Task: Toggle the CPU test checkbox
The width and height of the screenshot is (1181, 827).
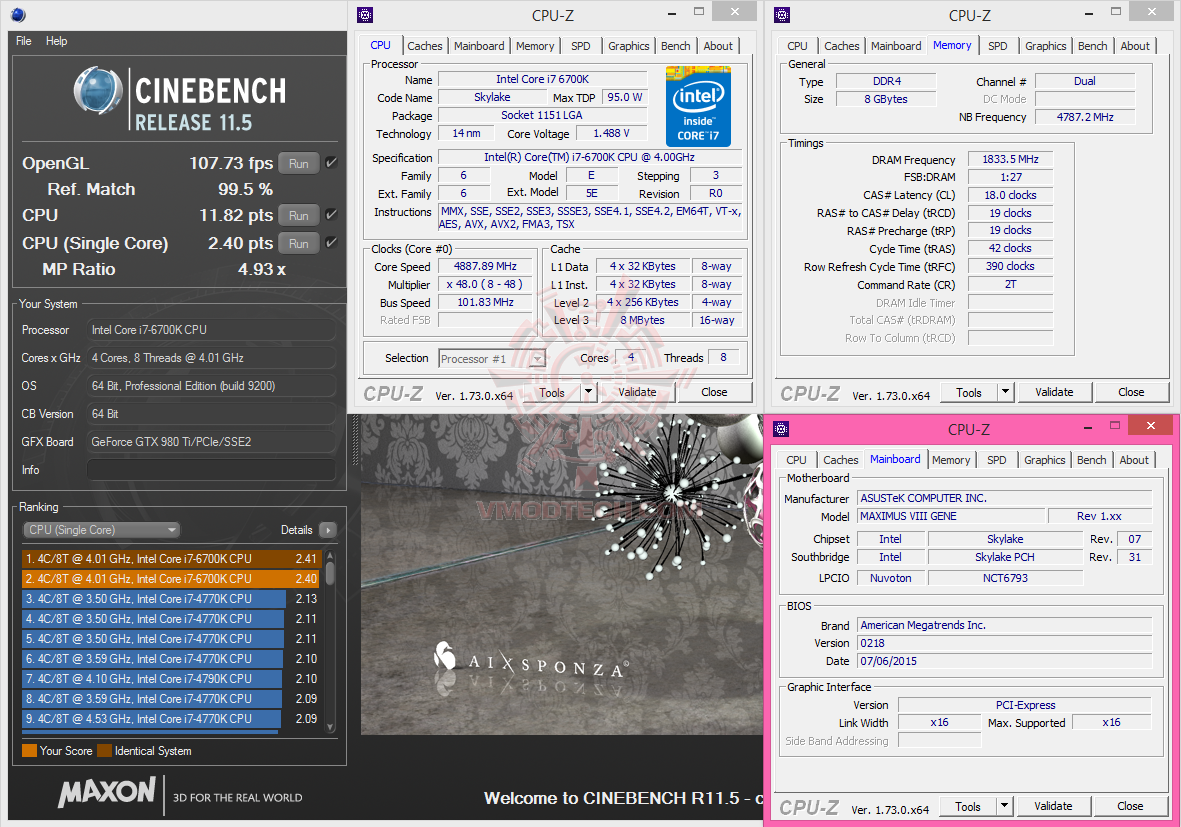Action: point(331,215)
